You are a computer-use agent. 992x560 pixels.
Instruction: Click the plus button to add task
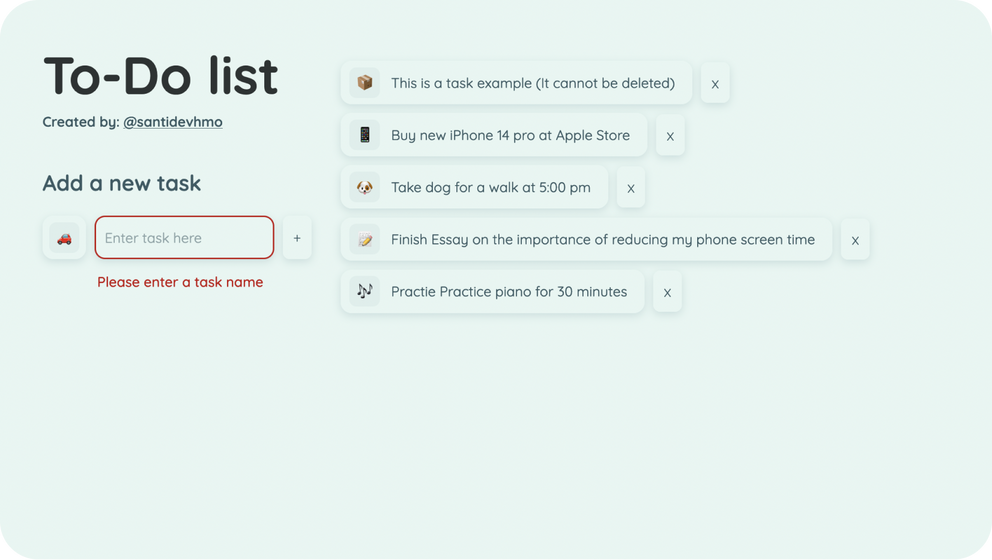tap(297, 238)
